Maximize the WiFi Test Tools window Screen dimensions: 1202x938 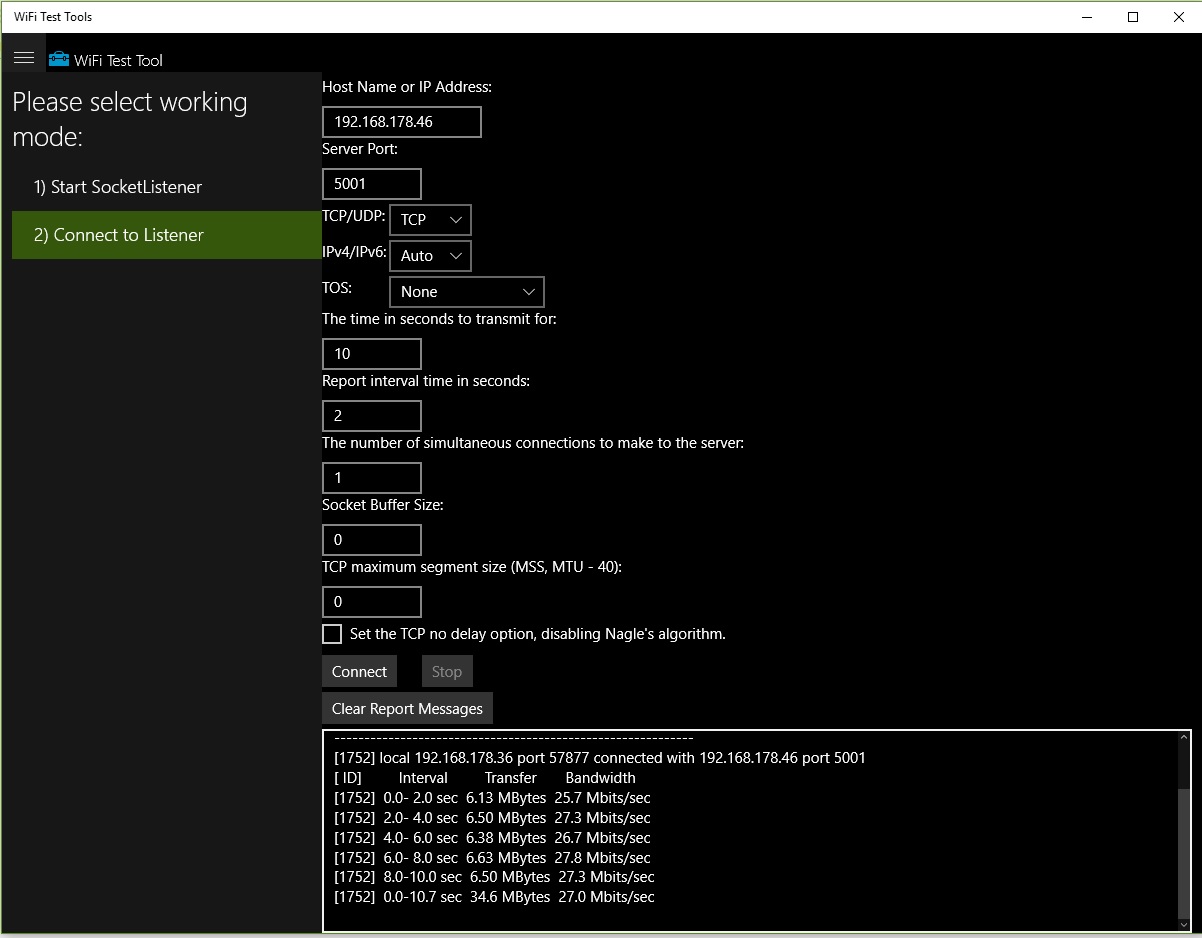pyautogui.click(x=1133, y=17)
